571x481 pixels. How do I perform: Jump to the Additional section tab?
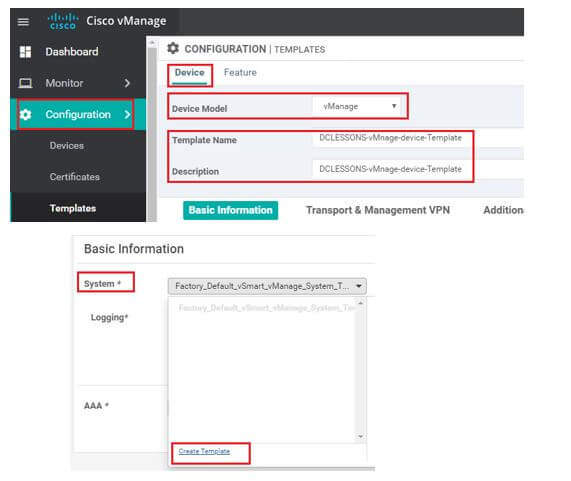coord(503,210)
